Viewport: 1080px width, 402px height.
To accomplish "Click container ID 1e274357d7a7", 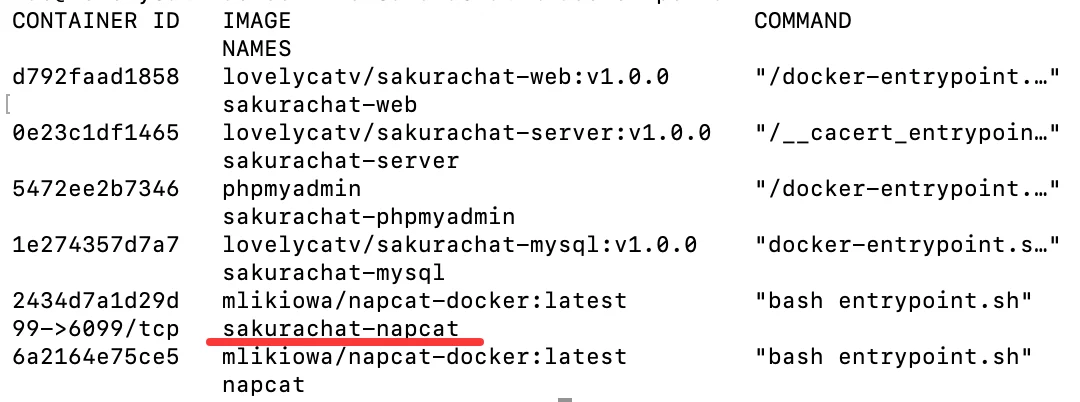I will coord(95,244).
